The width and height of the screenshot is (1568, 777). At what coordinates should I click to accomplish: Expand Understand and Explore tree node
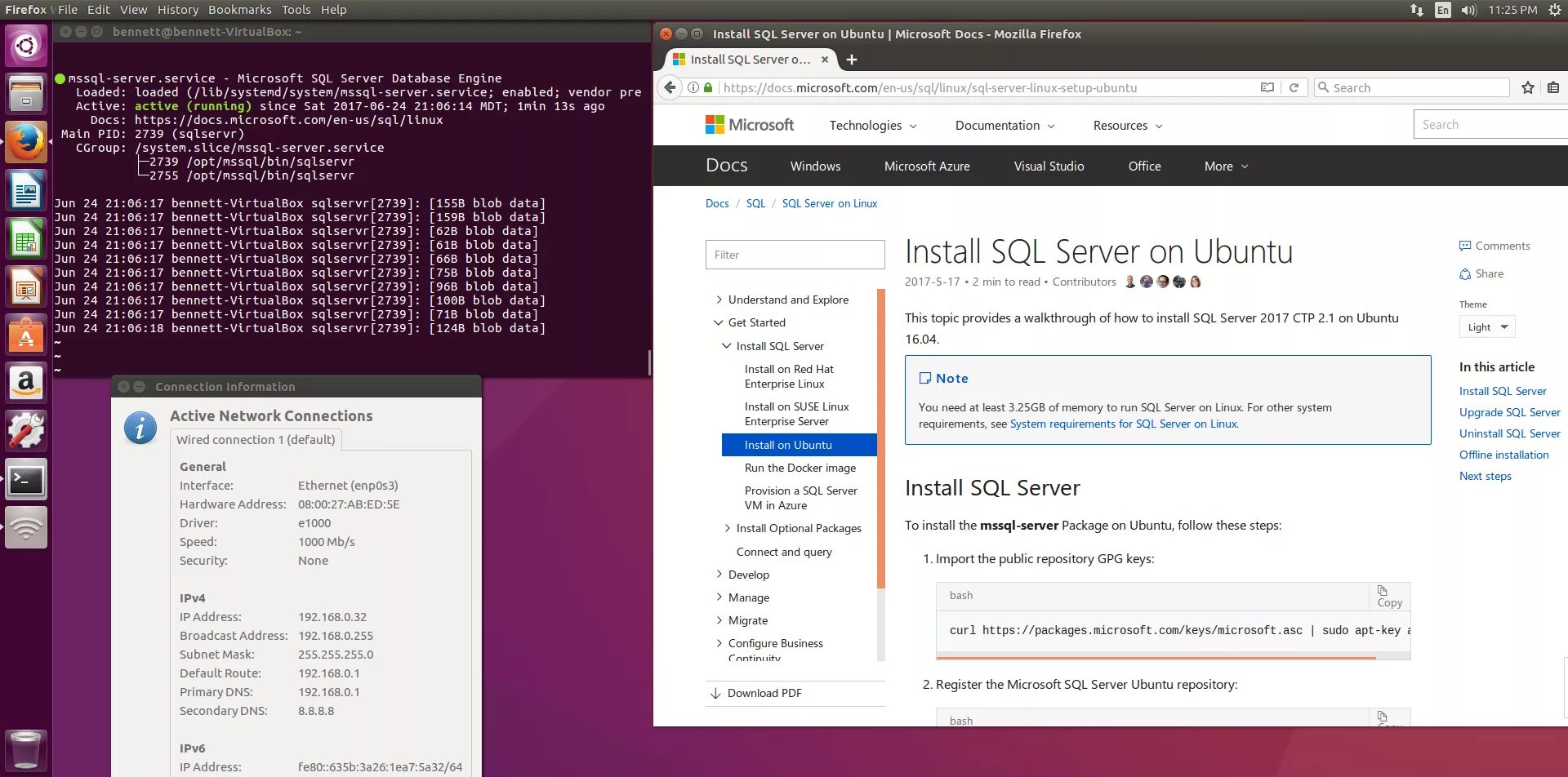click(x=719, y=300)
